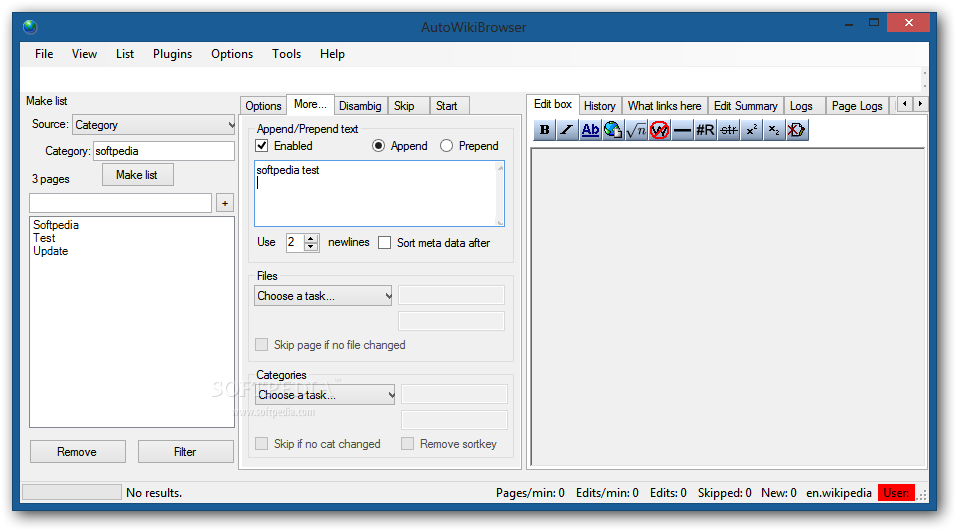Click the plus button beside list entry box
The height and width of the screenshot is (531, 957).
(225, 203)
